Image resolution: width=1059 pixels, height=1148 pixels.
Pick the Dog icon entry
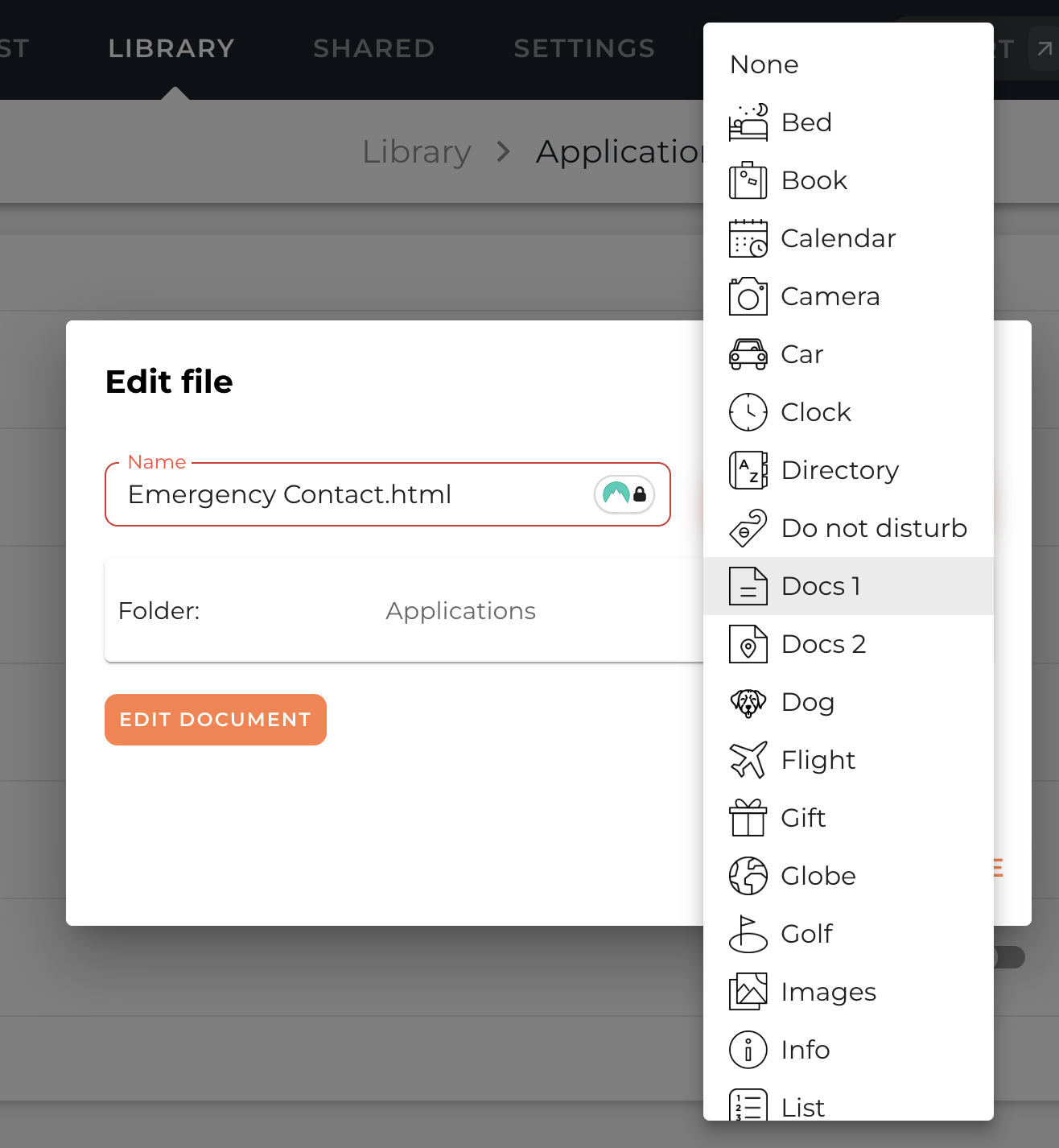pos(807,702)
